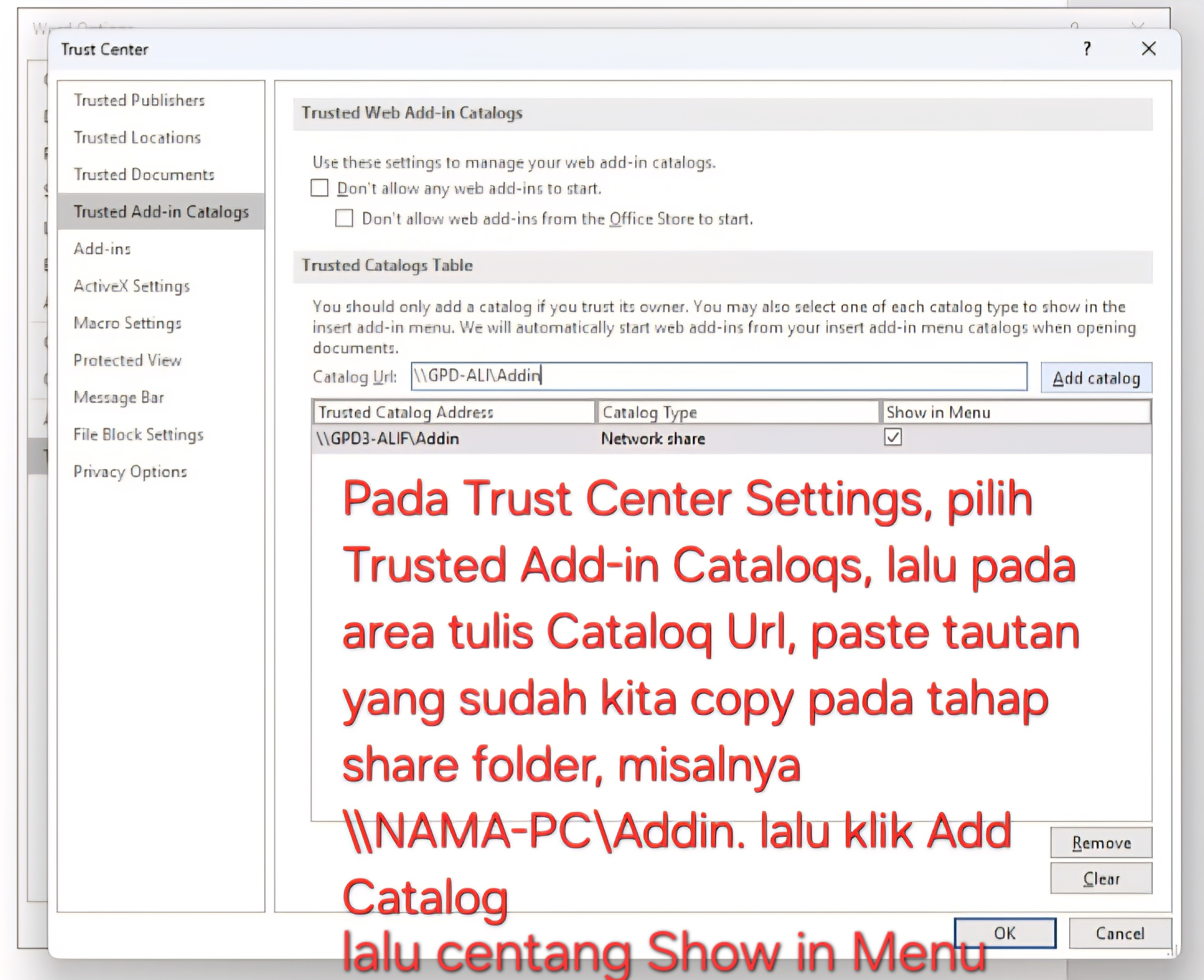Click the Remove button

coord(1101,843)
